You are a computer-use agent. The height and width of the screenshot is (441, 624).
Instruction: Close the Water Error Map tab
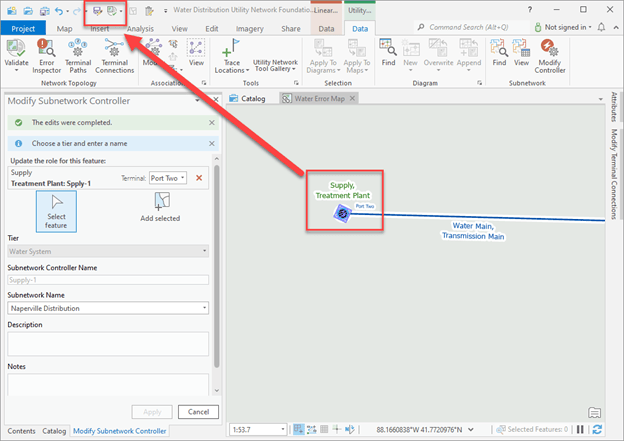(352, 98)
